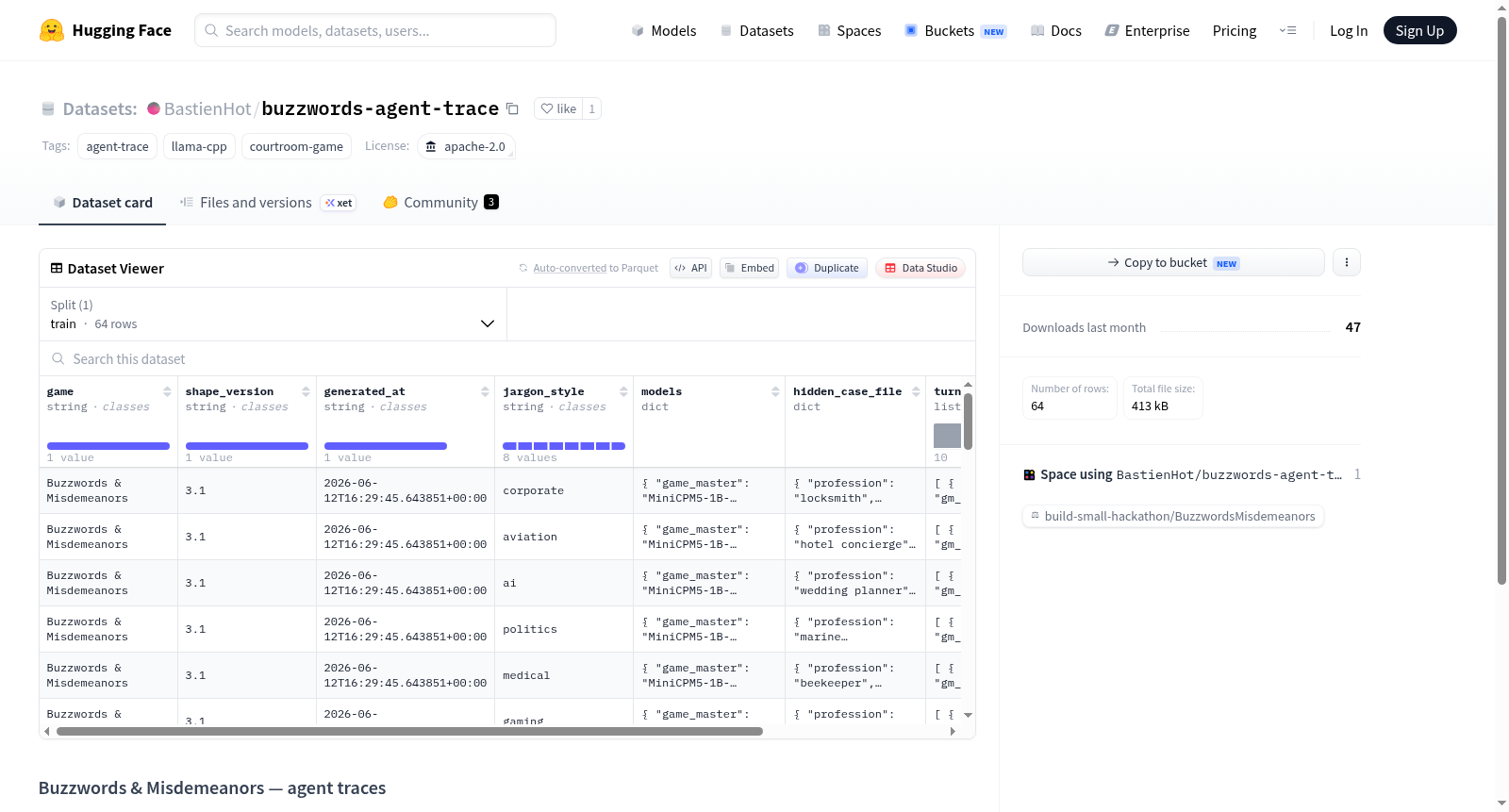Open the Spaces page
The height and width of the screenshot is (812, 1509).
[849, 30]
